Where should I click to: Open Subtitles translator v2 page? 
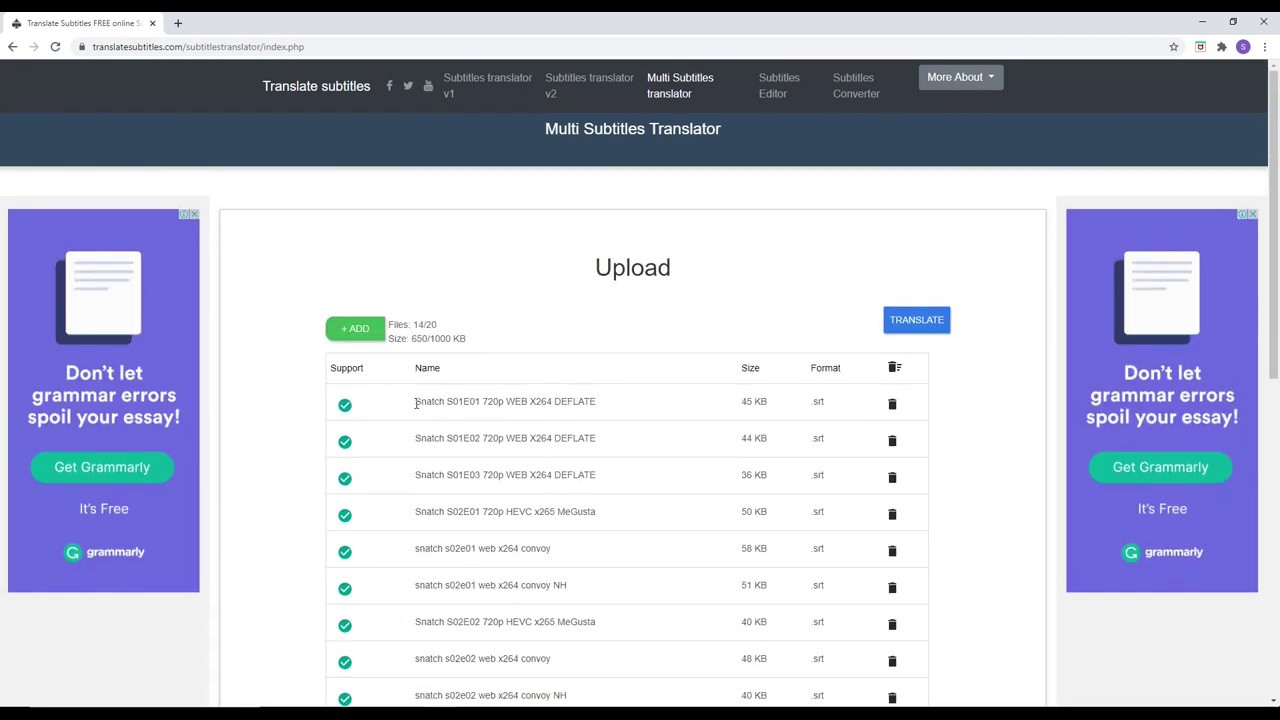click(589, 86)
